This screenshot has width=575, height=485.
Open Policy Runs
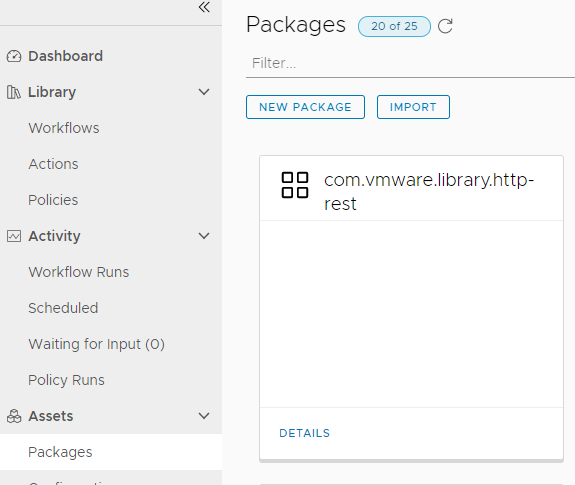(x=66, y=380)
